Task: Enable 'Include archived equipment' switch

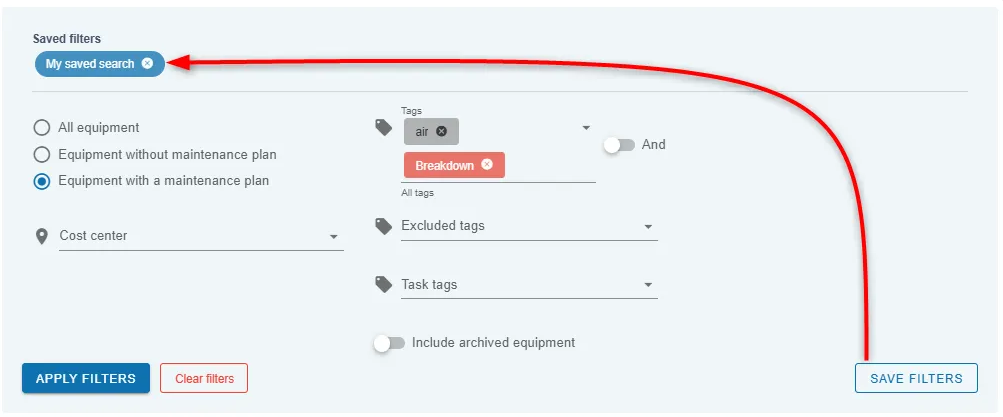Action: tap(390, 343)
